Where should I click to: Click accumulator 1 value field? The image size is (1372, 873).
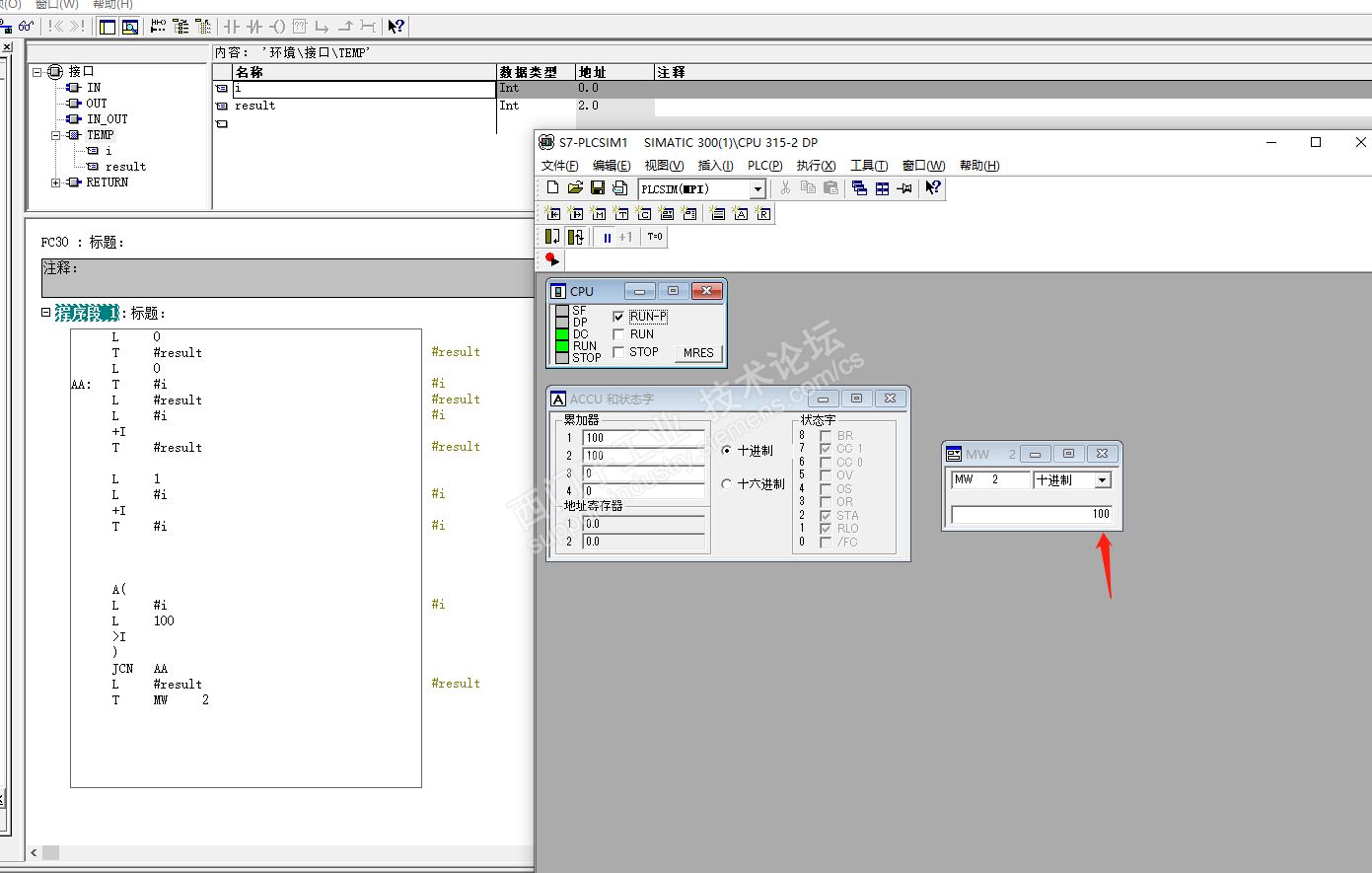point(644,438)
